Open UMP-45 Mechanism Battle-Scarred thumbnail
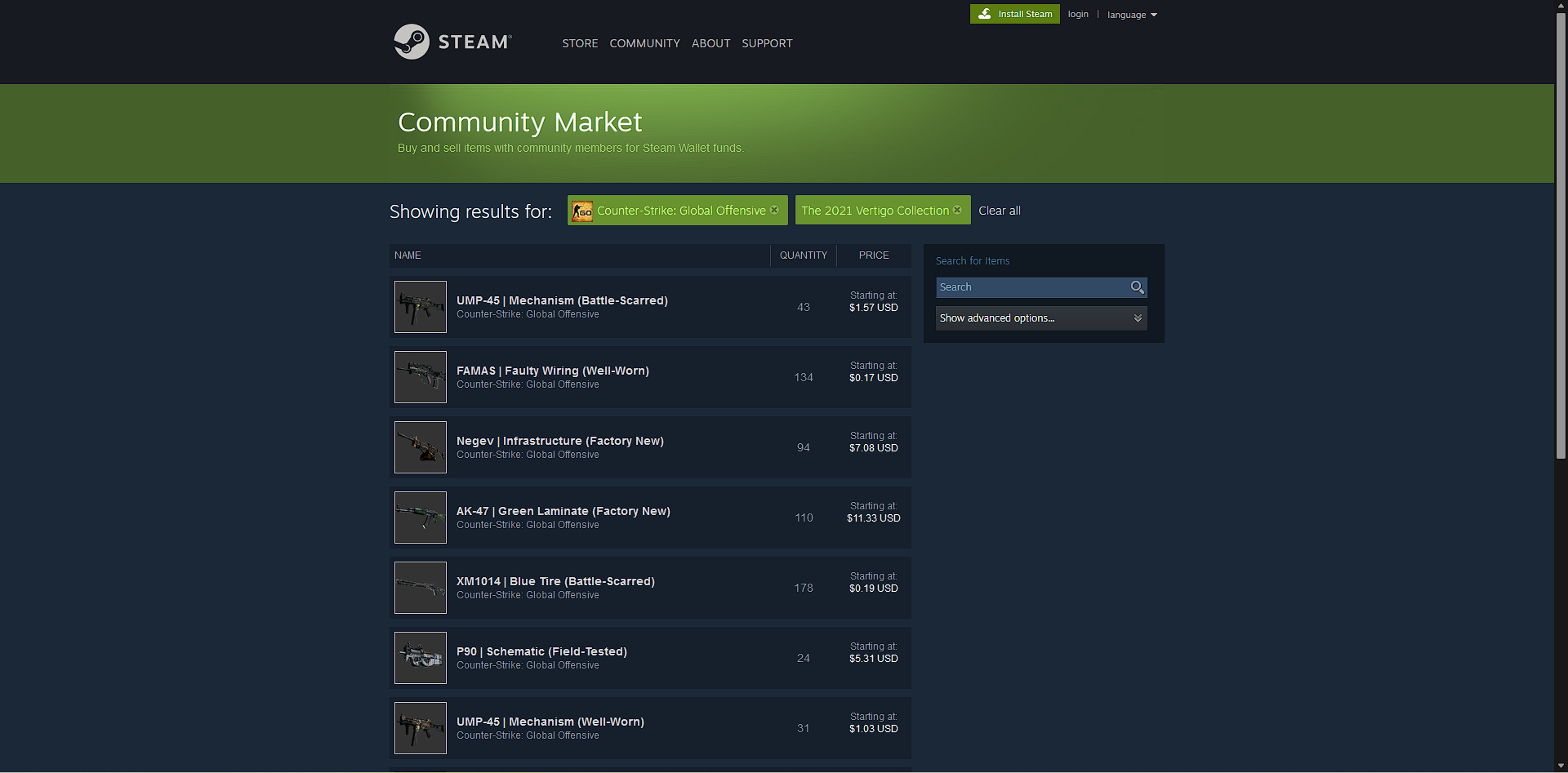The width and height of the screenshot is (1568, 773). [421, 307]
